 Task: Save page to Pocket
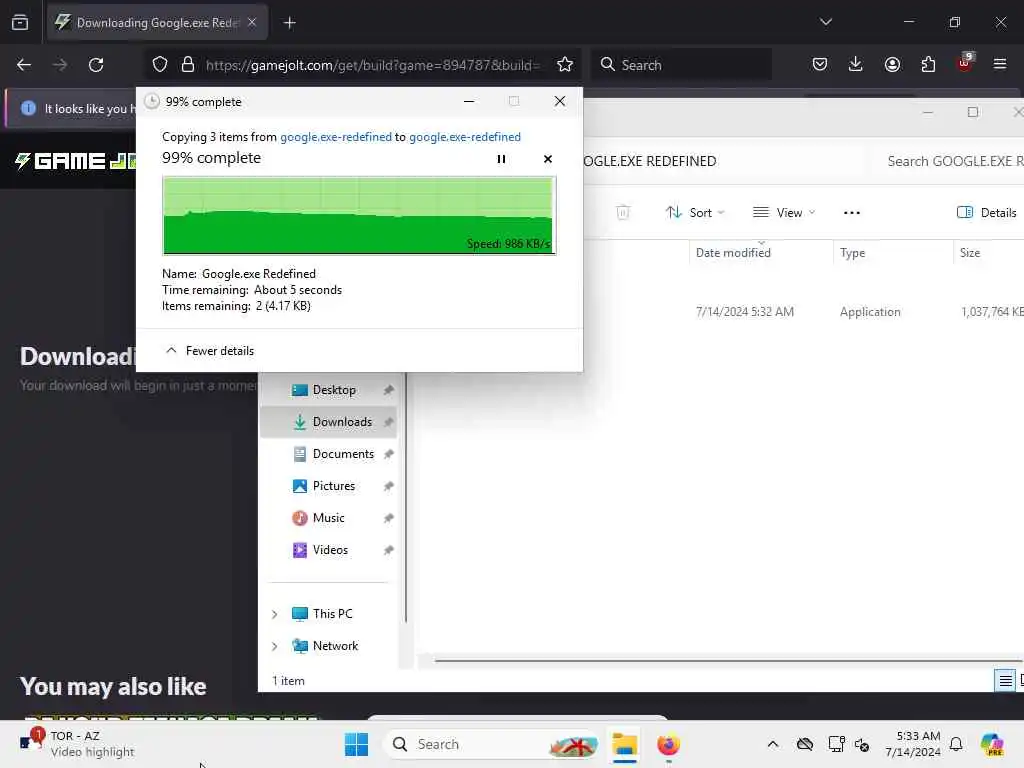coord(820,65)
